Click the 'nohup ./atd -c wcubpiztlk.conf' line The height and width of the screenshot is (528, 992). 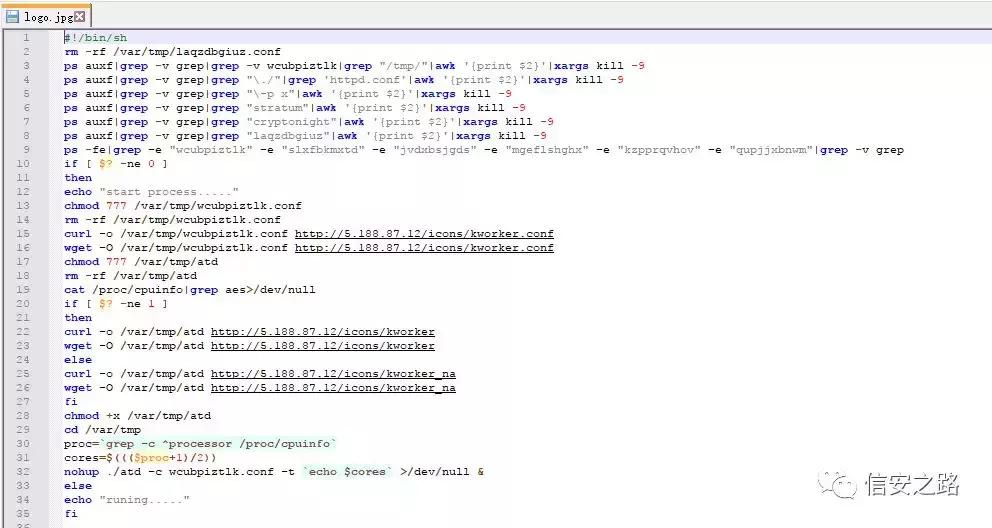[x=274, y=472]
